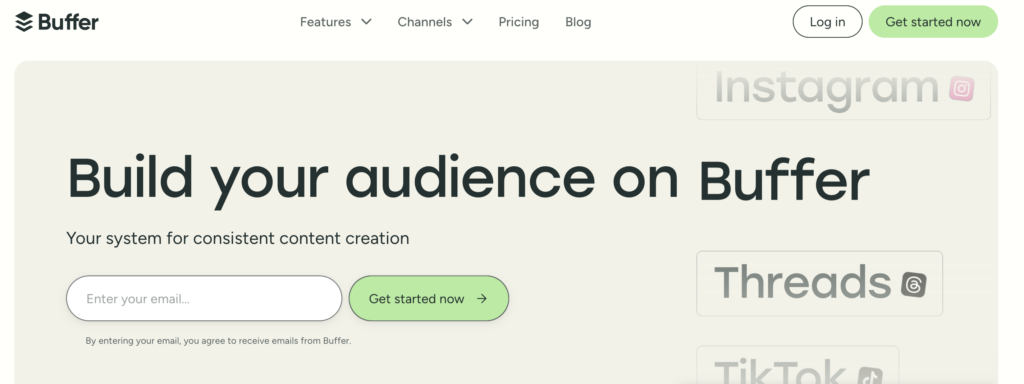Click the large Buffer word in heading
Screen dimensions: 1024x384
point(784,179)
